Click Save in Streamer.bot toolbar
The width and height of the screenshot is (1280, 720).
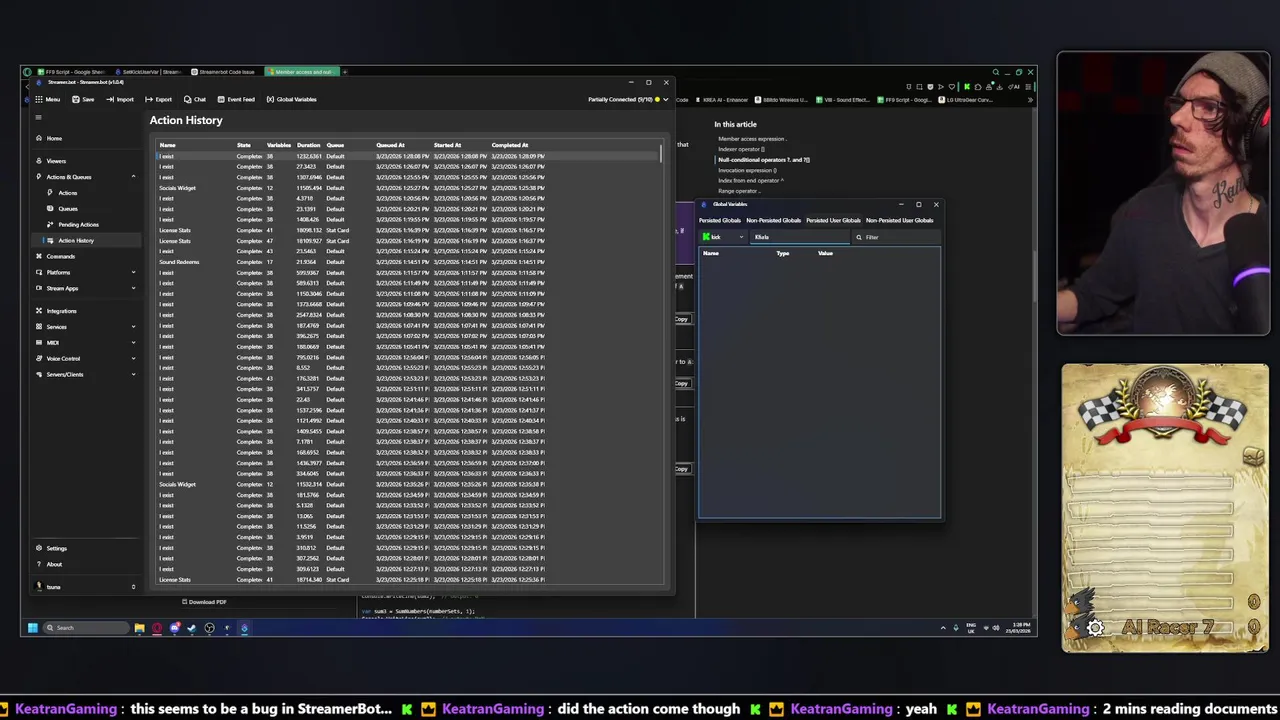83,99
